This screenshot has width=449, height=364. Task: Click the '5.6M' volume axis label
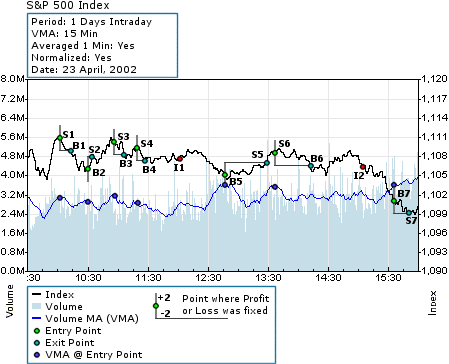tap(12, 137)
